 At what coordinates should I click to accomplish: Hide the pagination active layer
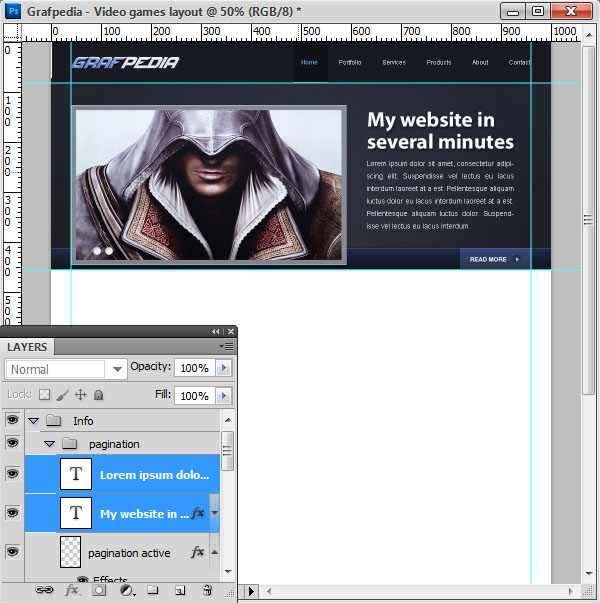pos(12,552)
